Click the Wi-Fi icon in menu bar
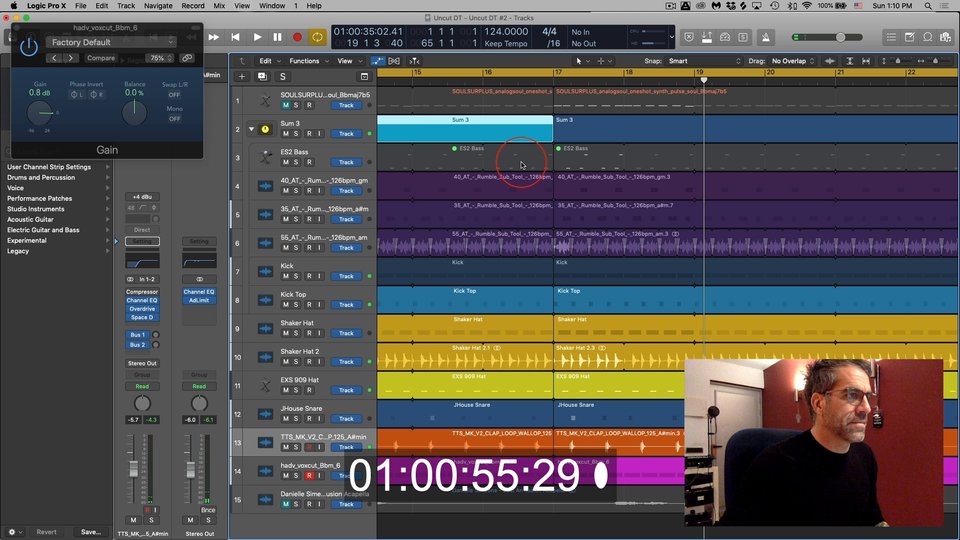This screenshot has width=960, height=540. click(807, 6)
